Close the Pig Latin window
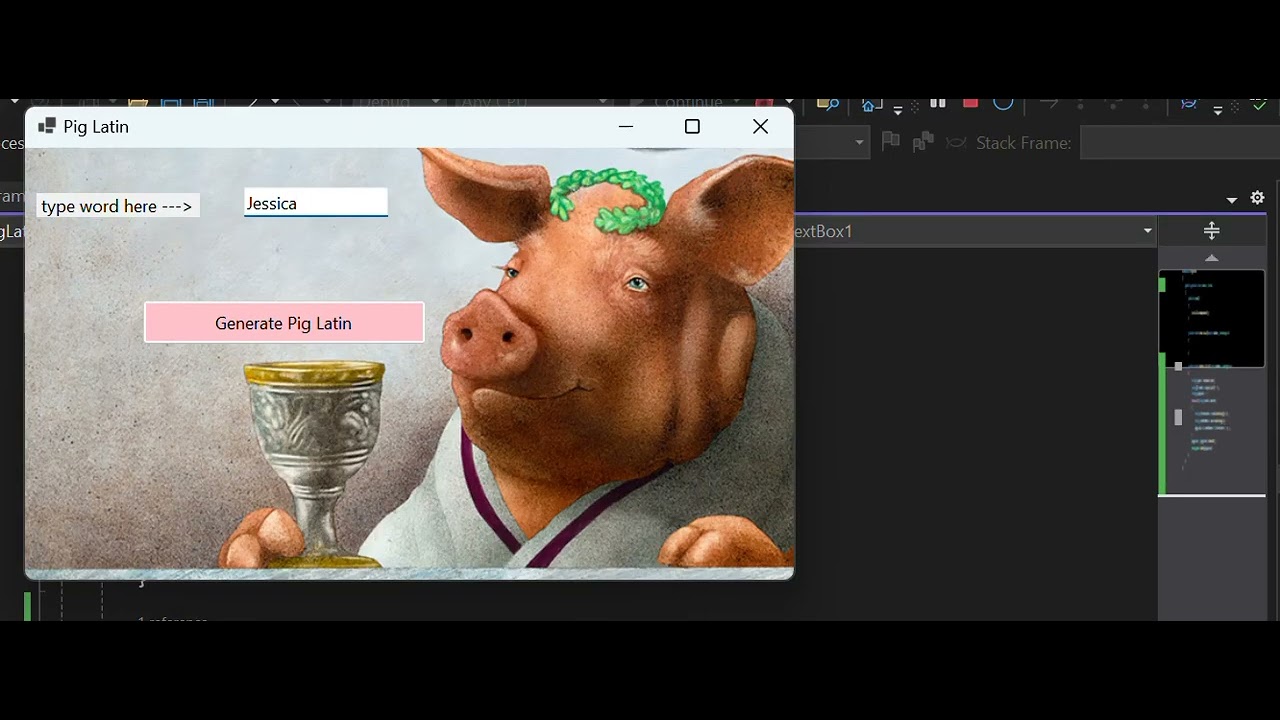 pyautogui.click(x=760, y=127)
